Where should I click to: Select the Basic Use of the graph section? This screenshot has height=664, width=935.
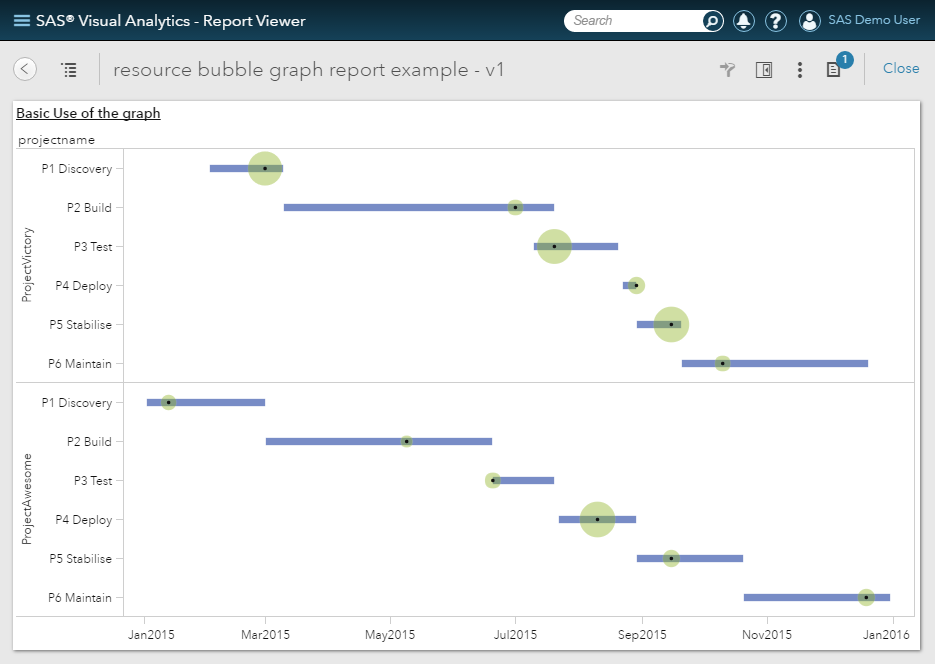click(88, 113)
